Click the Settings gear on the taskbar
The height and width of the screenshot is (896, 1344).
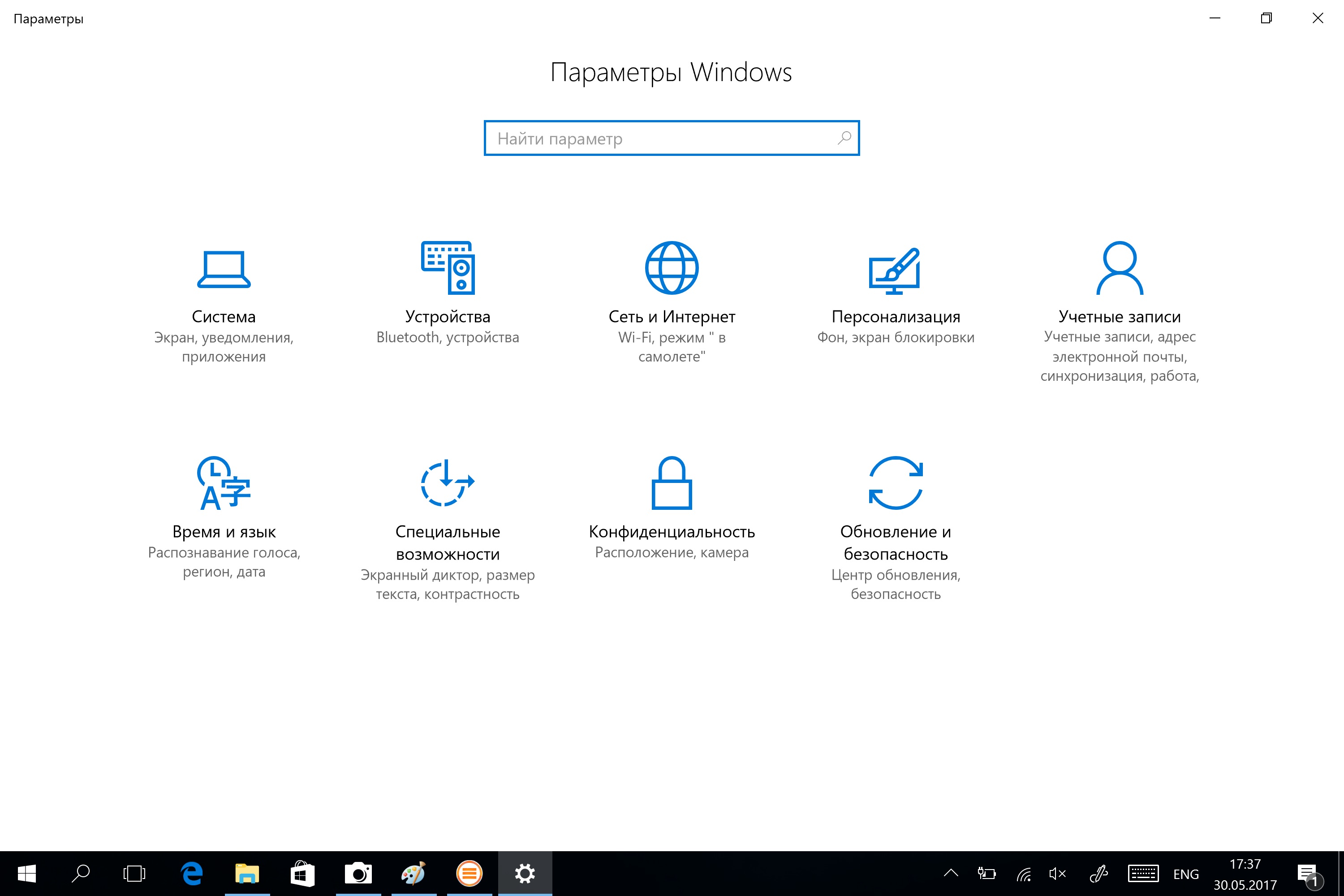click(525, 874)
